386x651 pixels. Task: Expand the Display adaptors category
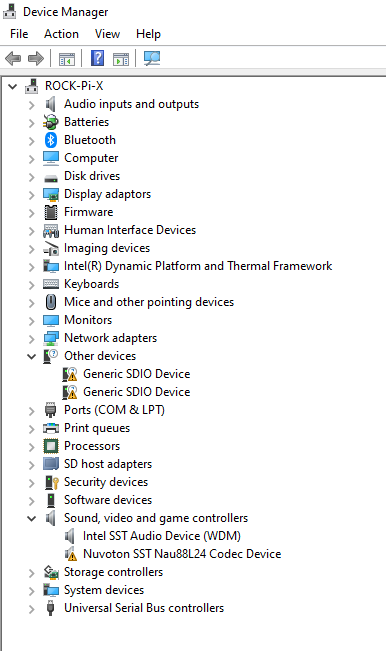[x=32, y=194]
